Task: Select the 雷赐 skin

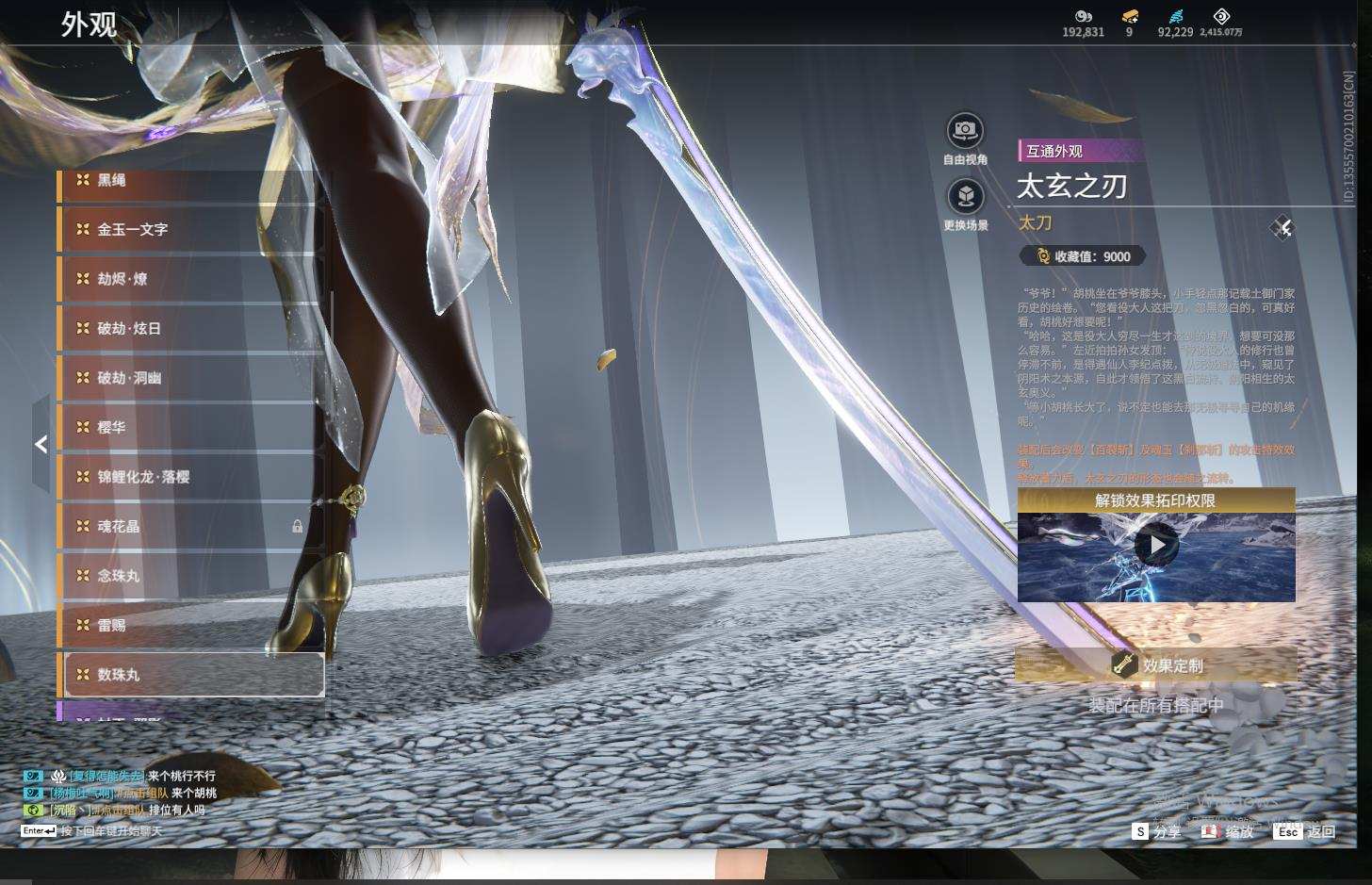Action: (190, 626)
